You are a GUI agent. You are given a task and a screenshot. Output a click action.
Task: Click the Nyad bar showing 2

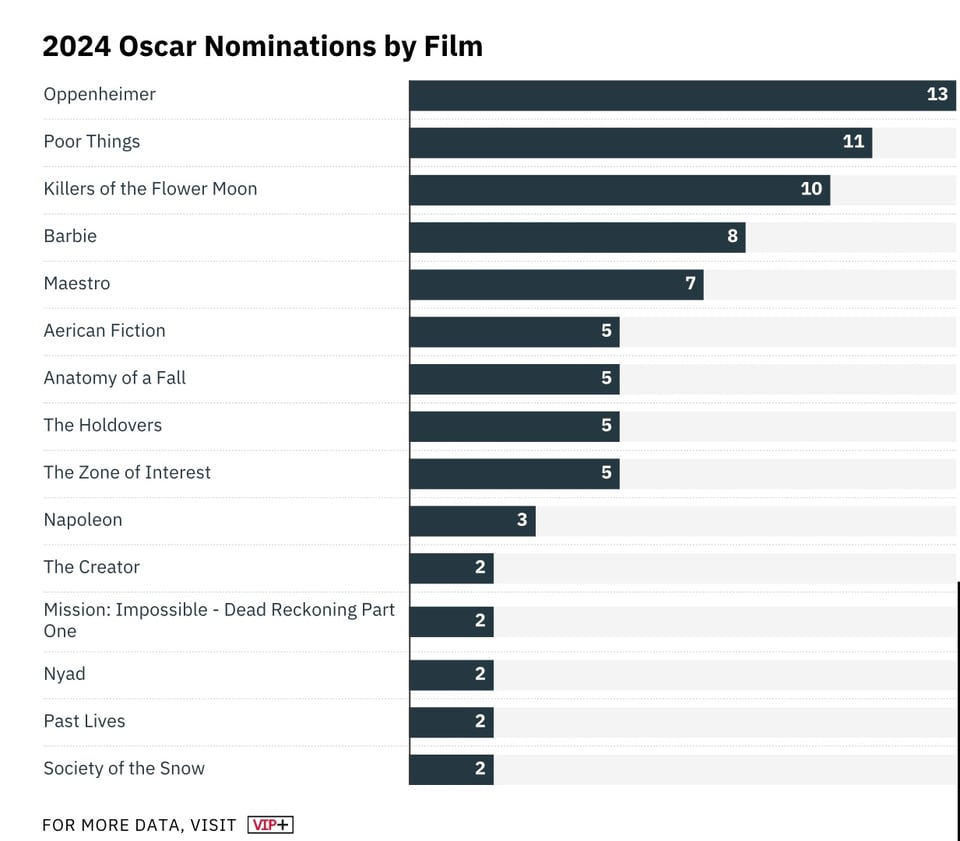click(x=451, y=675)
